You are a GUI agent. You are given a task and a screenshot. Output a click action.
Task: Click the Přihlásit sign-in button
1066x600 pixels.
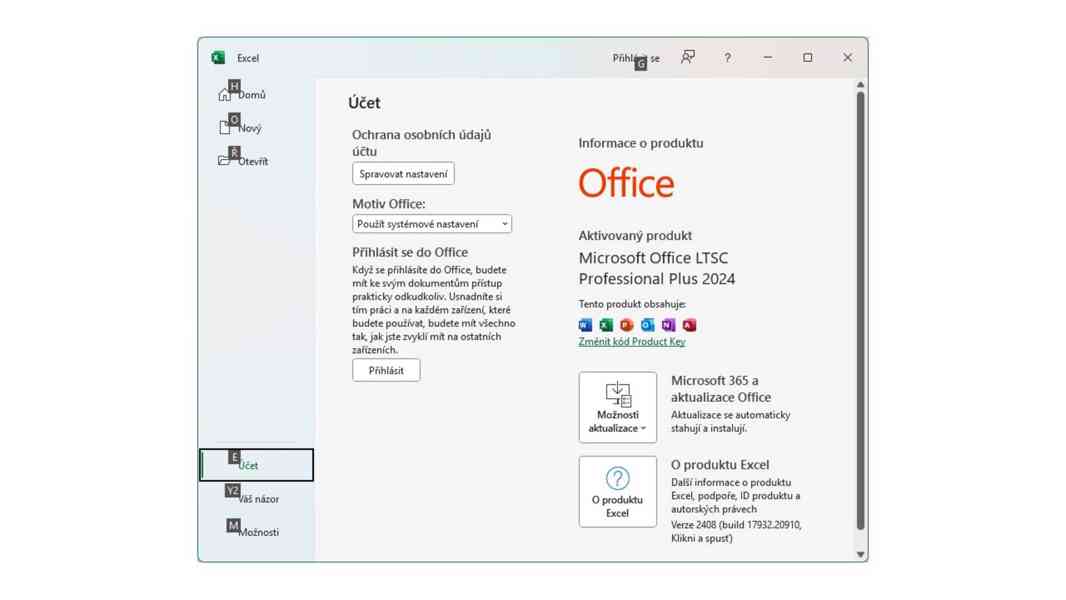[x=386, y=370]
